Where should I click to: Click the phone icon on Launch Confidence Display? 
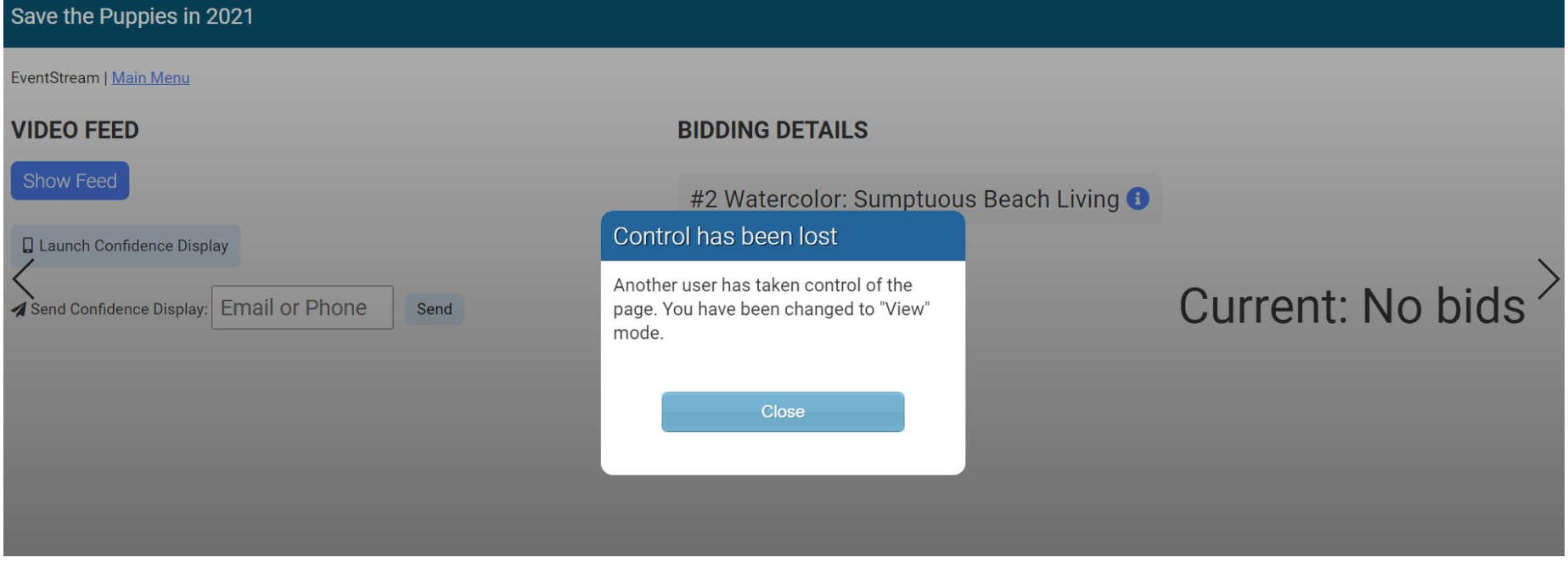coord(28,245)
